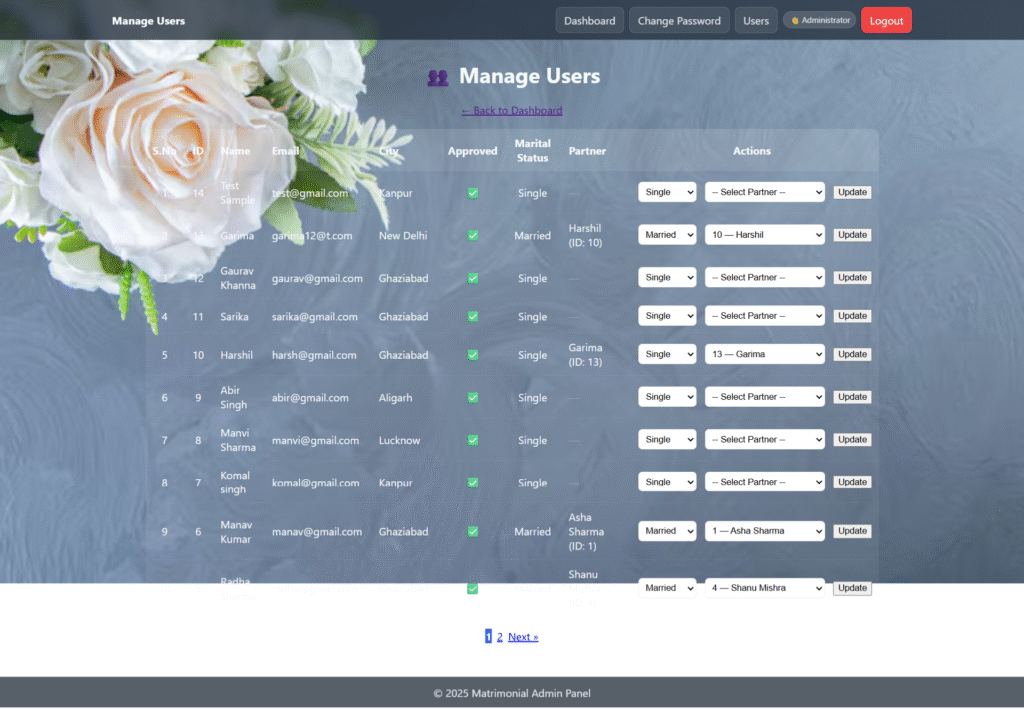This screenshot has width=1024, height=709.
Task: Open the partner selector for Gaurav Khanna
Action: [x=765, y=277]
